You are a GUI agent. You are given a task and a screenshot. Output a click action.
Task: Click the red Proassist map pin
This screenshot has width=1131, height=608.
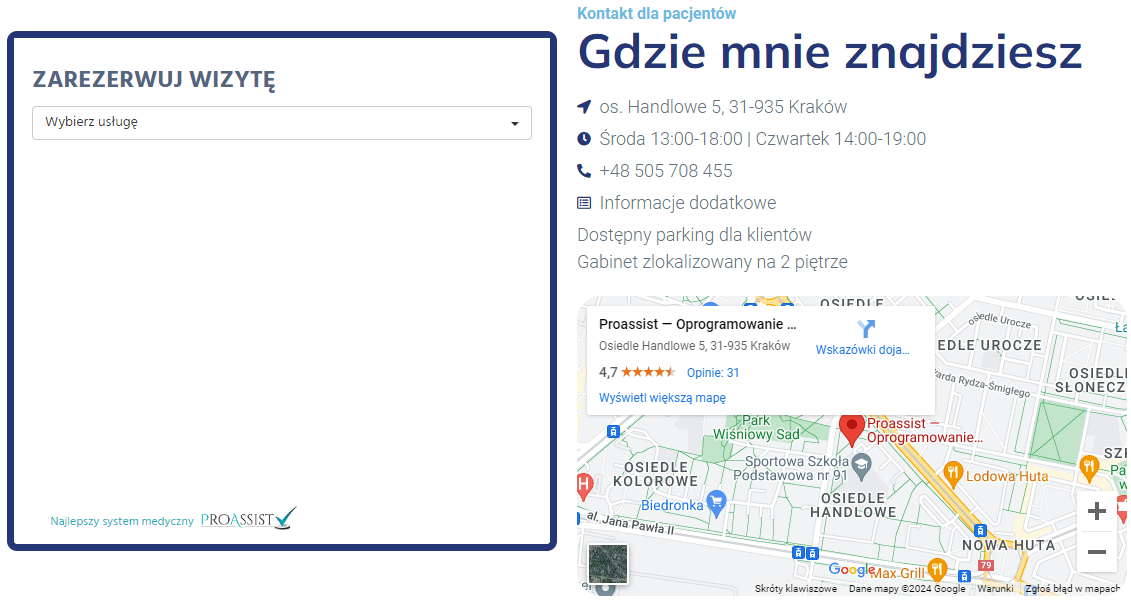(852, 431)
